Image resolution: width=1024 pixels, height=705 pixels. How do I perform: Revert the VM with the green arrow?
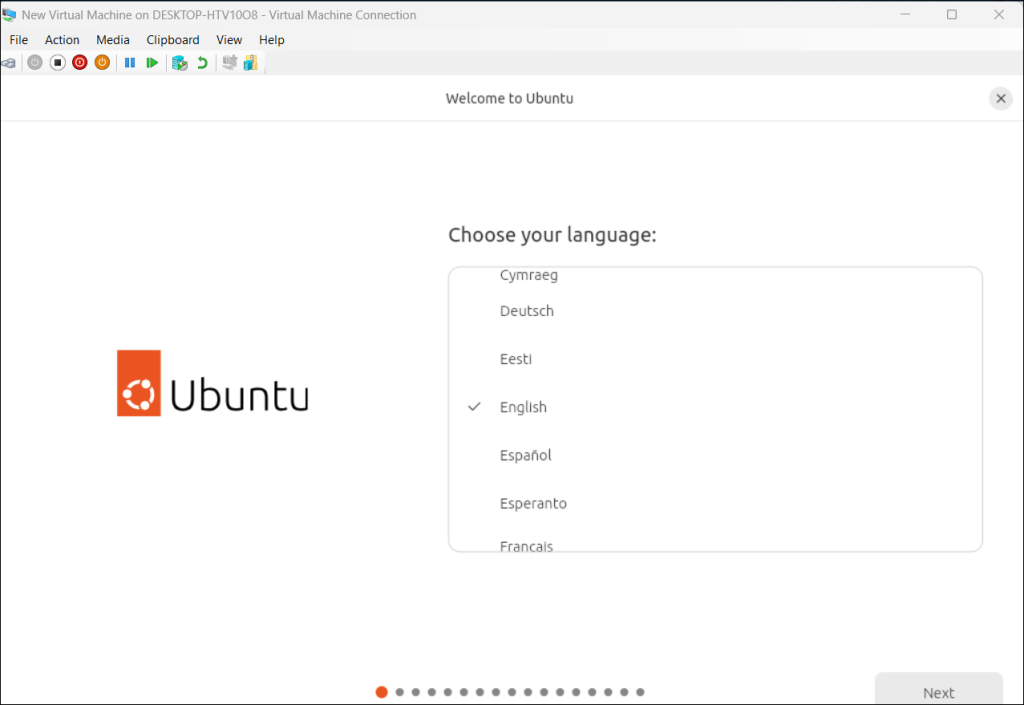pos(202,63)
